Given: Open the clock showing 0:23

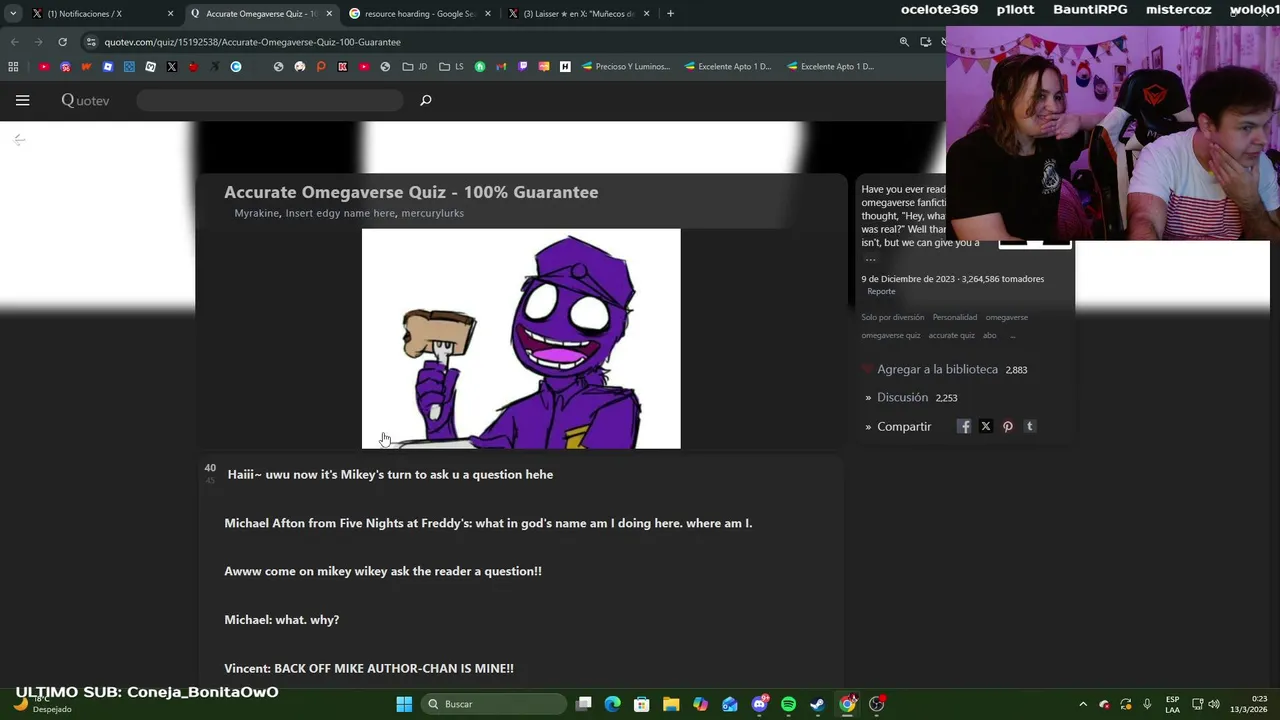Looking at the screenshot, I should [1249, 704].
